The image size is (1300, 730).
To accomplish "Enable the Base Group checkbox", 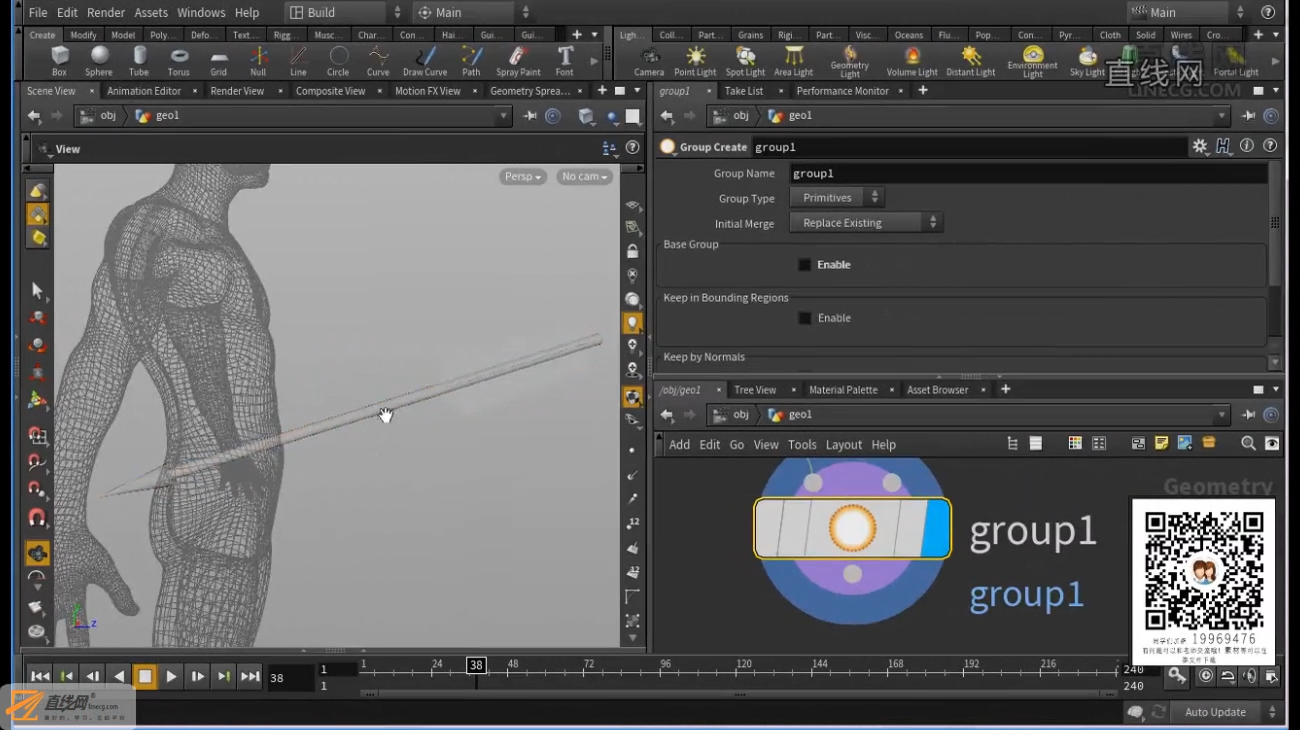I will [x=805, y=265].
